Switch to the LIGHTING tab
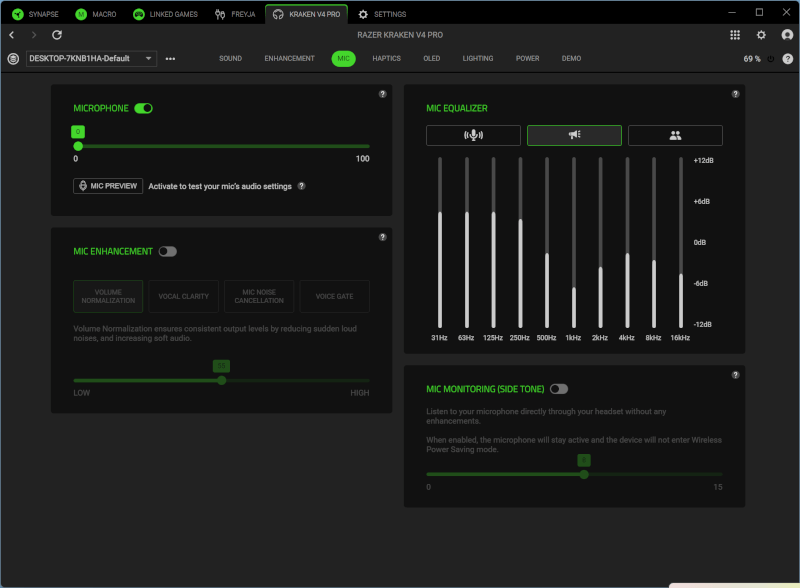This screenshot has width=800, height=588. pyautogui.click(x=478, y=58)
